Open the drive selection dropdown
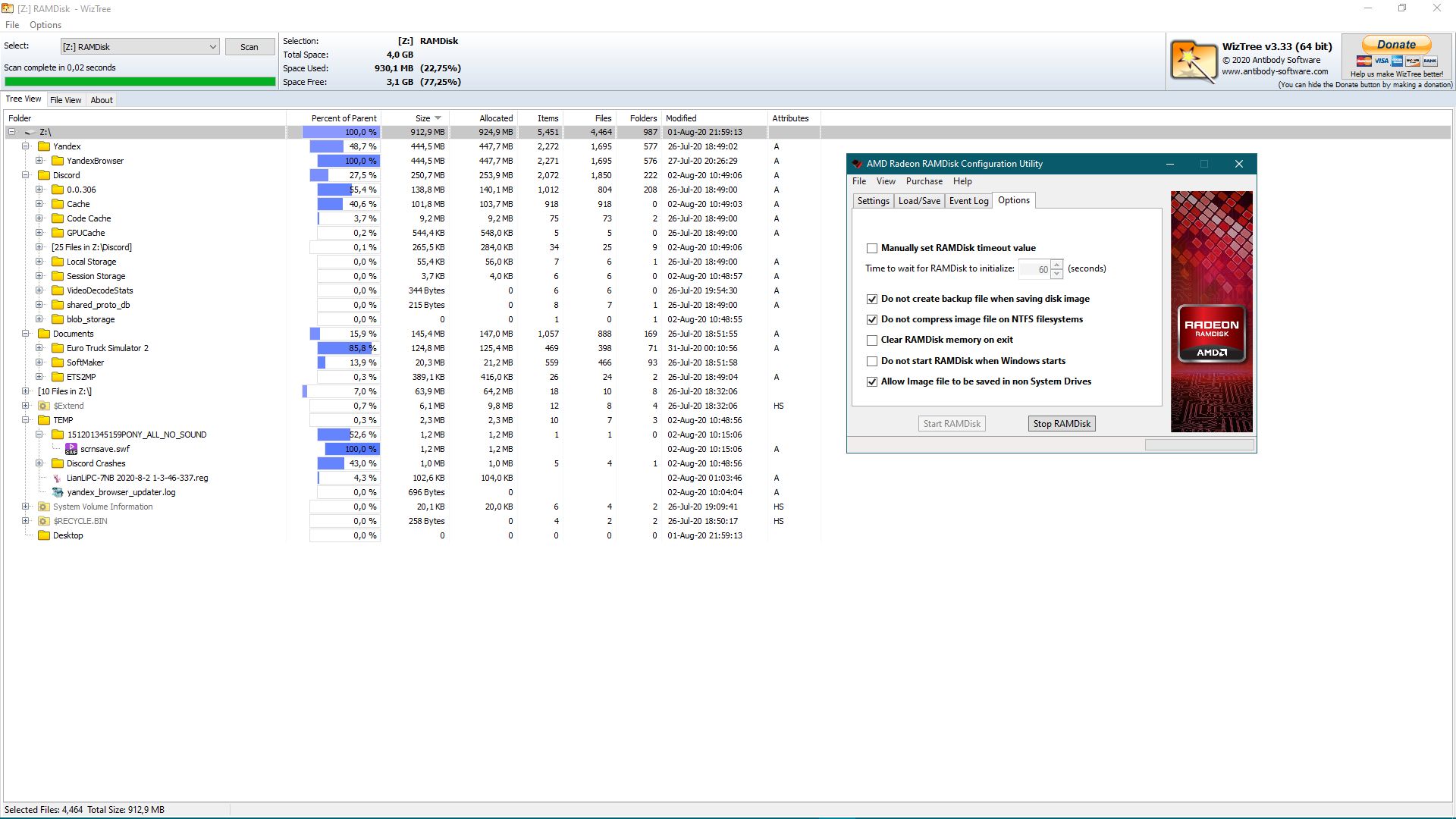Image resolution: width=1456 pixels, height=819 pixels. click(x=212, y=47)
